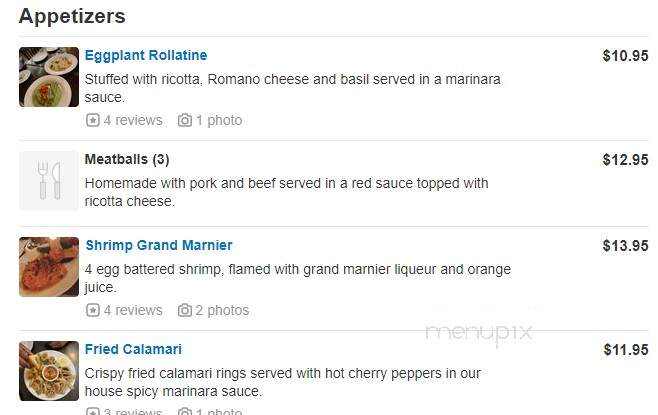Click the Appetizers section heading
658x415 pixels.
pyautogui.click(x=72, y=17)
